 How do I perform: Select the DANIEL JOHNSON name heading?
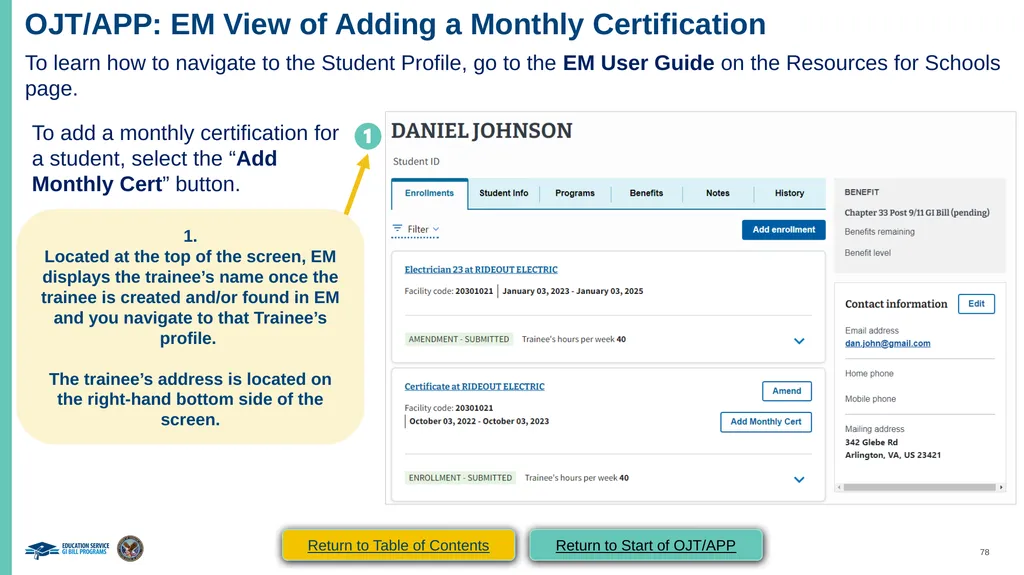[481, 131]
